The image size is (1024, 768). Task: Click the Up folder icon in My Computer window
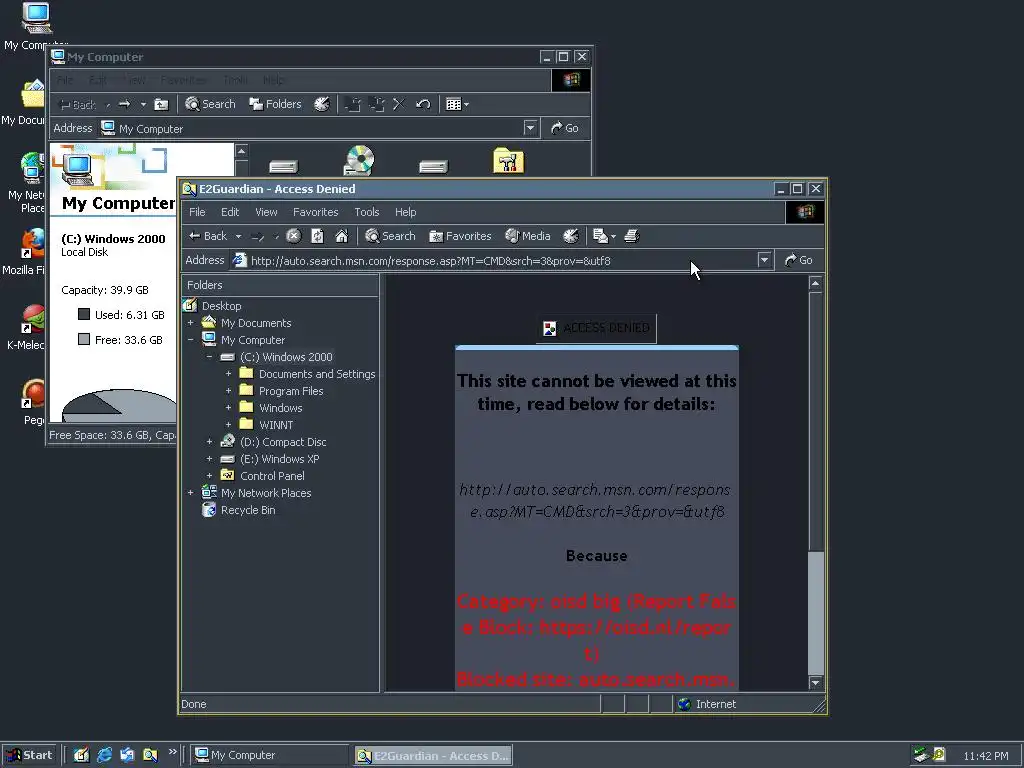tap(161, 104)
